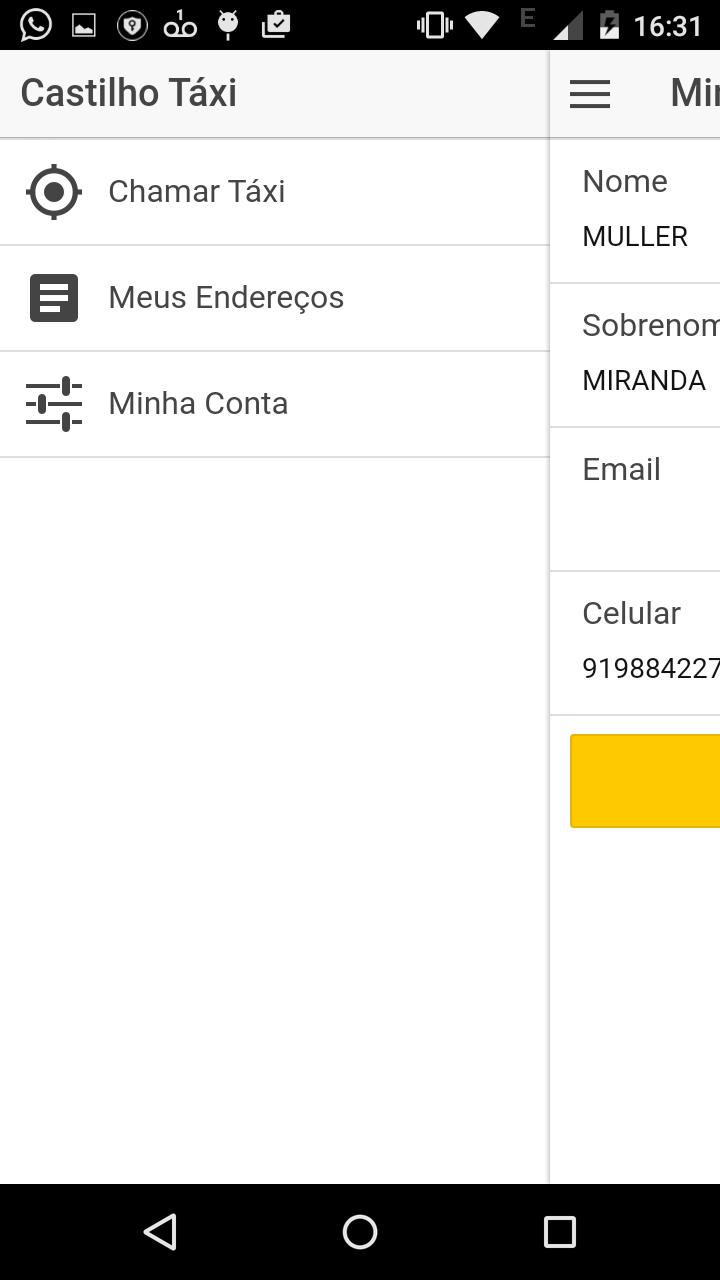
Task: Select the Nome field with MULLER
Action: click(635, 211)
